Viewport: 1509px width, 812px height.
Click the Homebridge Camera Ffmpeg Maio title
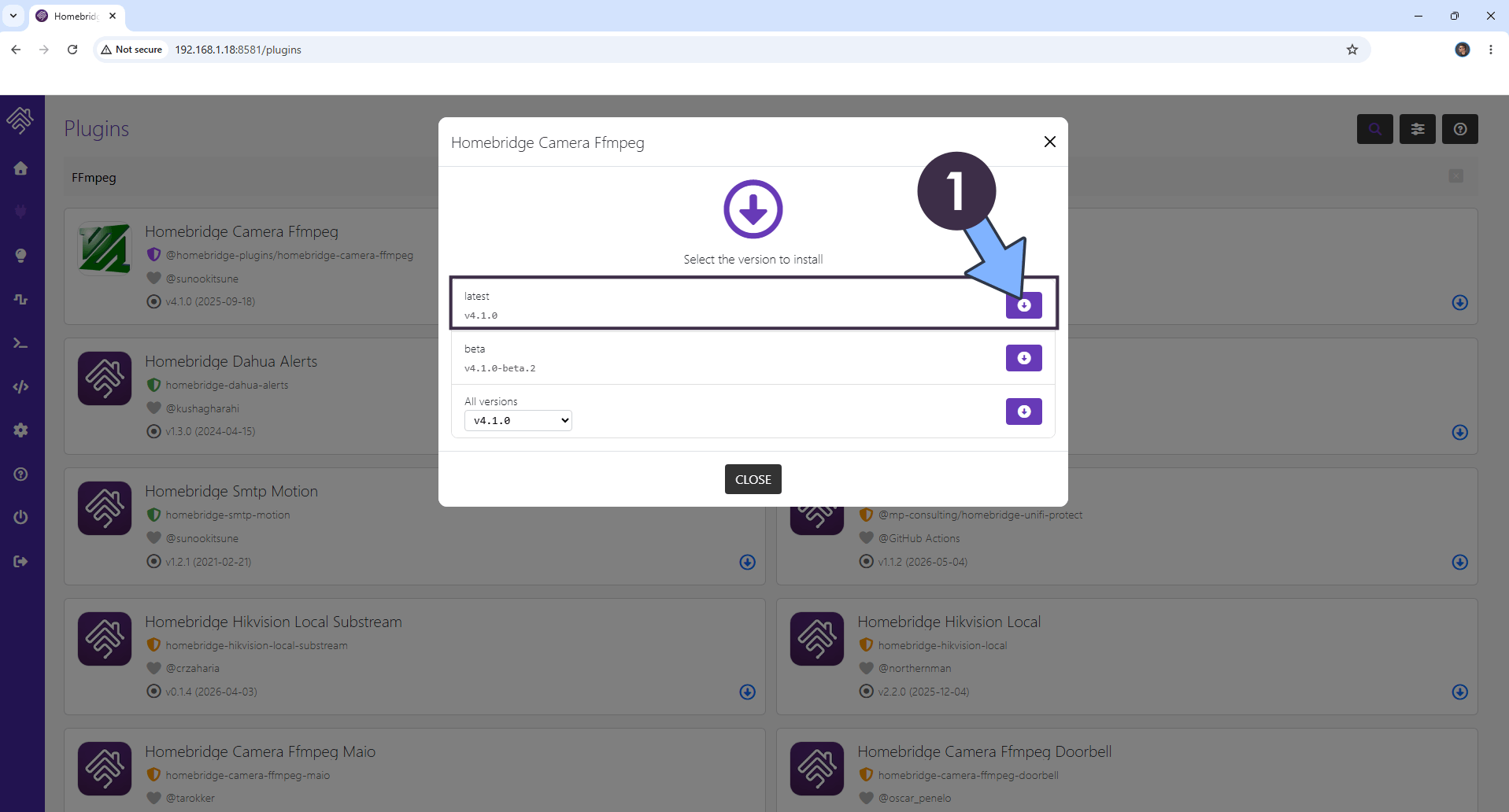click(261, 751)
